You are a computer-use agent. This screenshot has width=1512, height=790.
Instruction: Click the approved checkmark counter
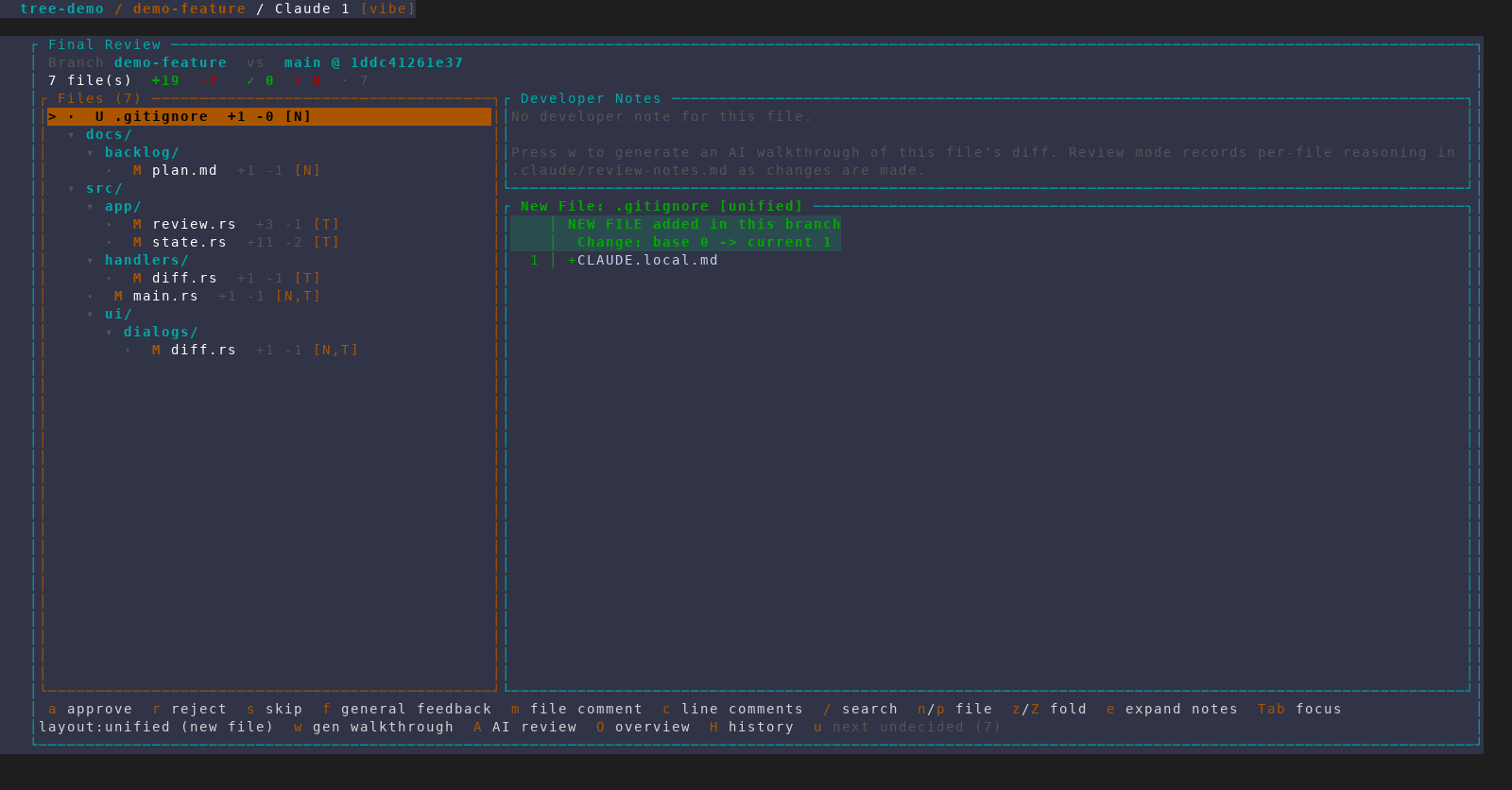coord(260,80)
